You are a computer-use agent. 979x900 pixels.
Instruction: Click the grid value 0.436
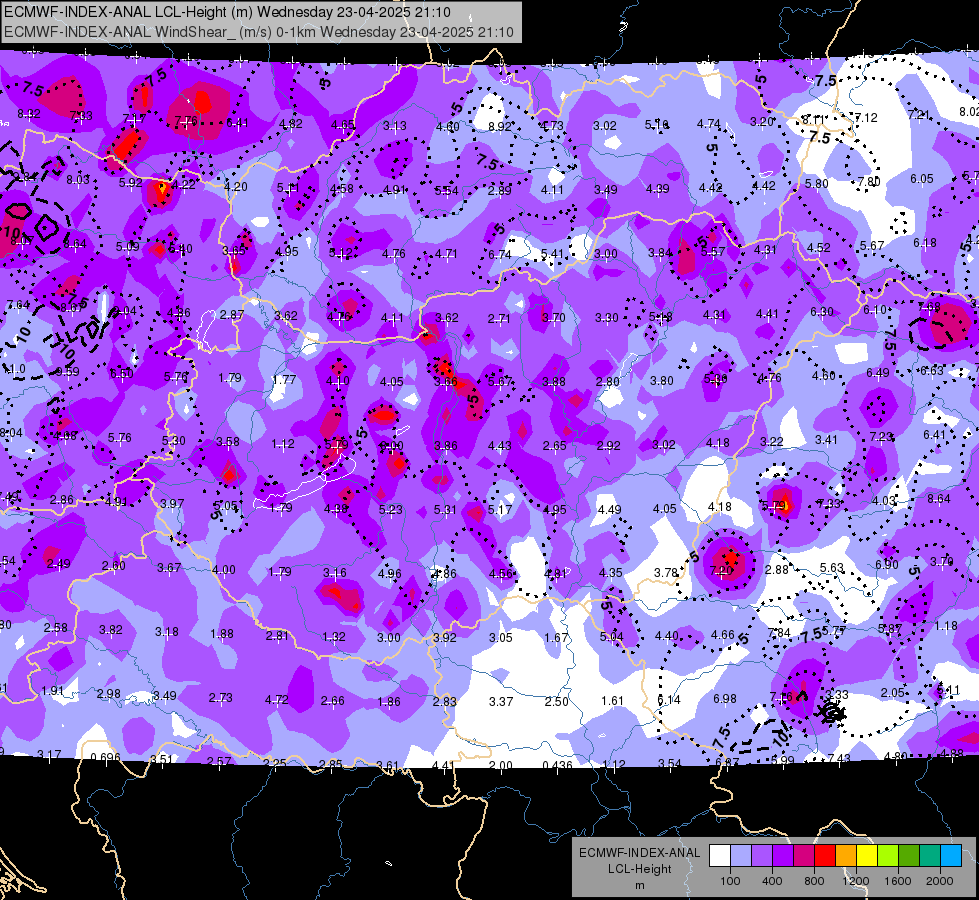point(557,766)
